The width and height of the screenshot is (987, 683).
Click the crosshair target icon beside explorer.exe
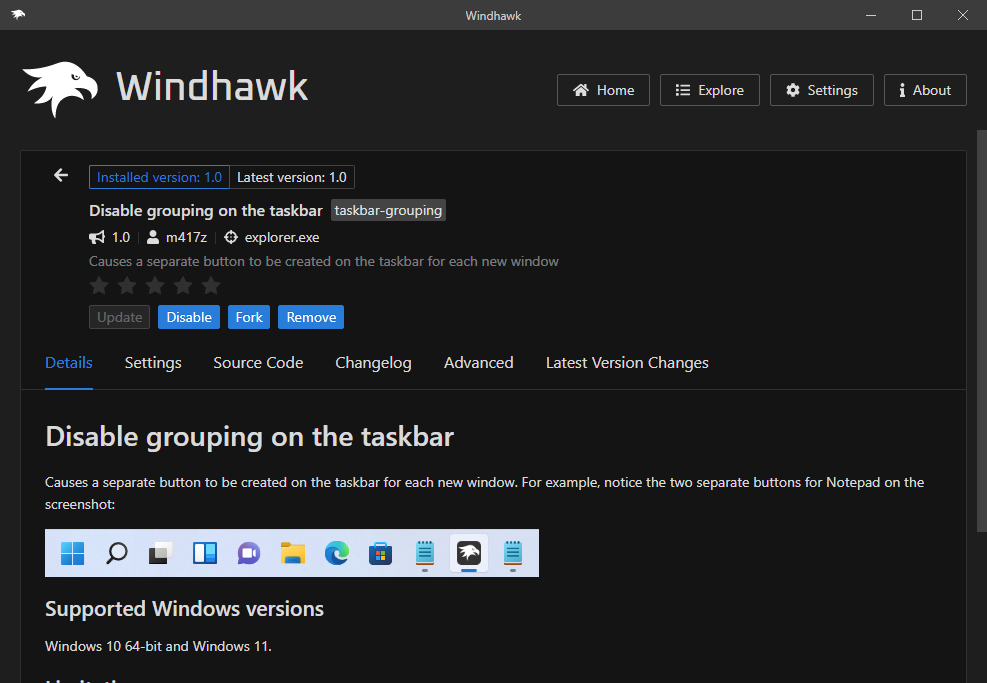point(231,237)
